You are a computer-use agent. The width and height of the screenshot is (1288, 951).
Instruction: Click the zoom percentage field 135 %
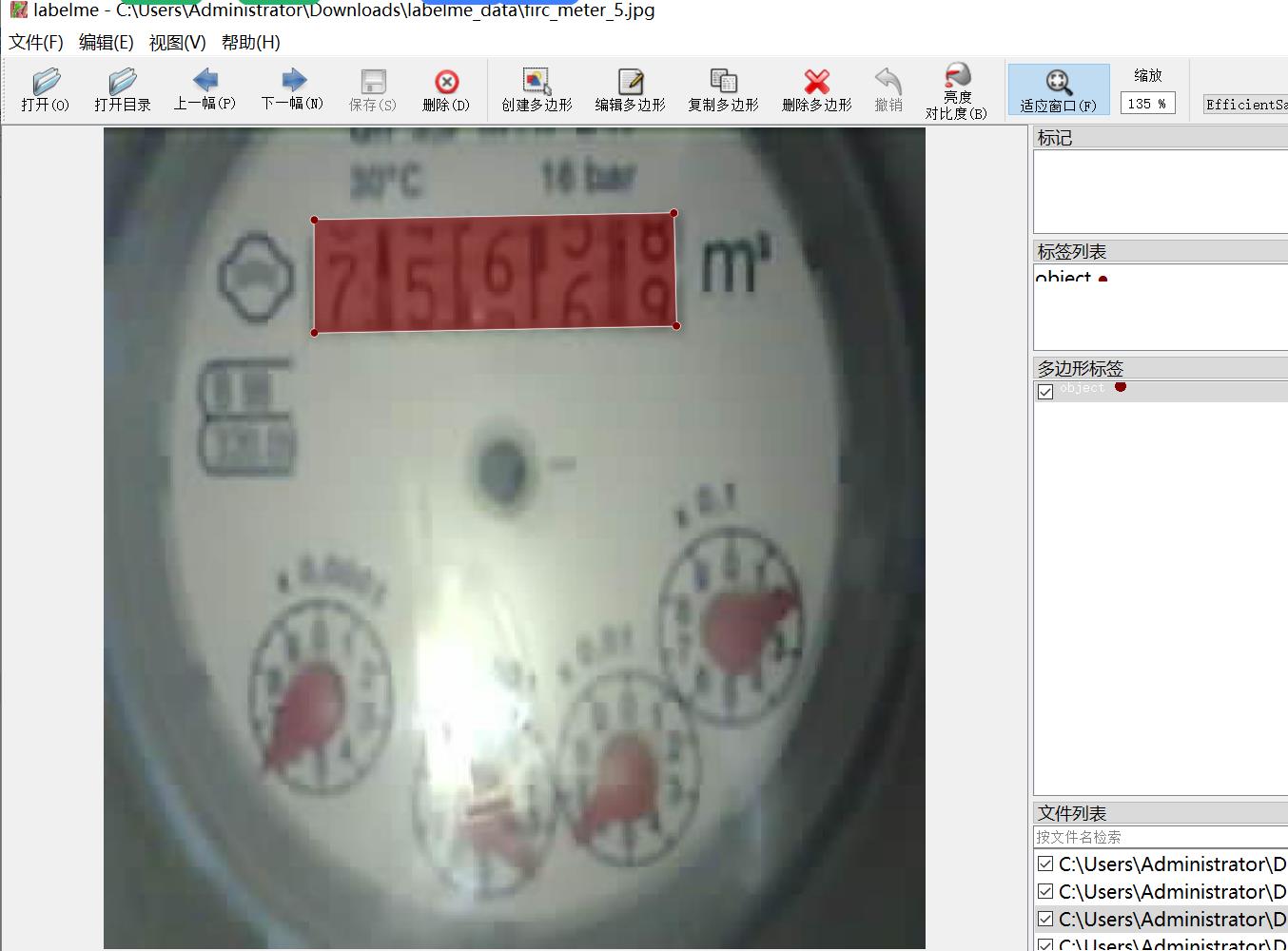(x=1147, y=104)
